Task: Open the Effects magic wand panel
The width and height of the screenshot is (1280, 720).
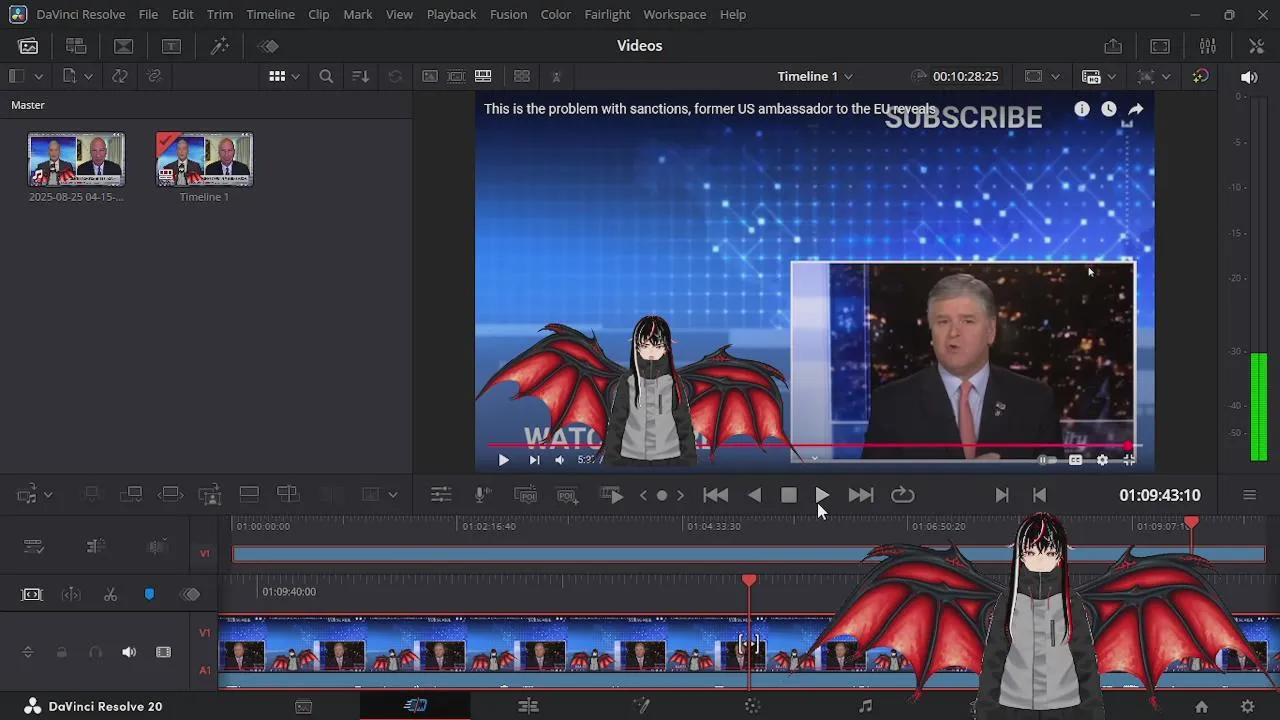Action: coord(219,46)
